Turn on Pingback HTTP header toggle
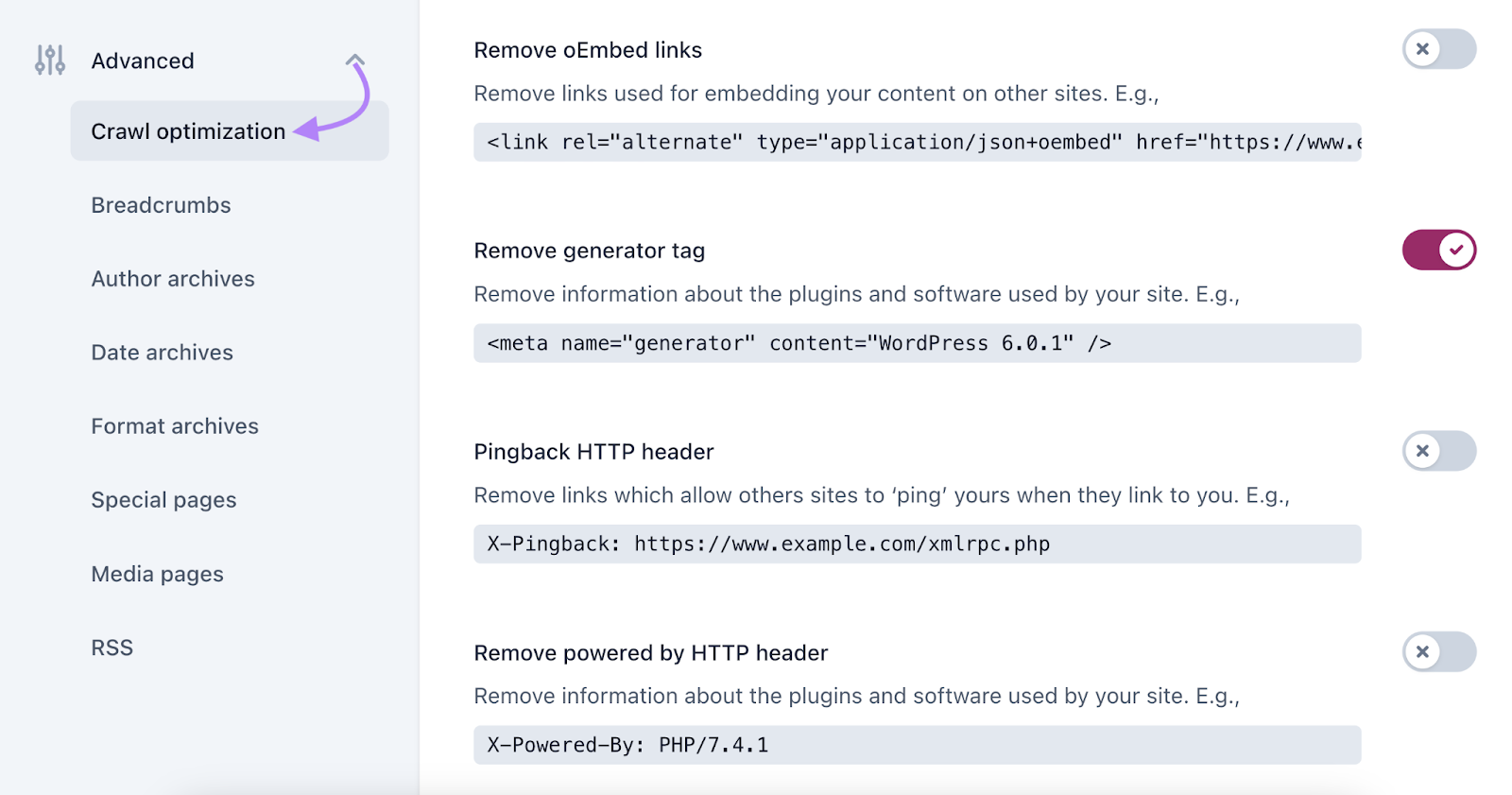 coord(1438,451)
